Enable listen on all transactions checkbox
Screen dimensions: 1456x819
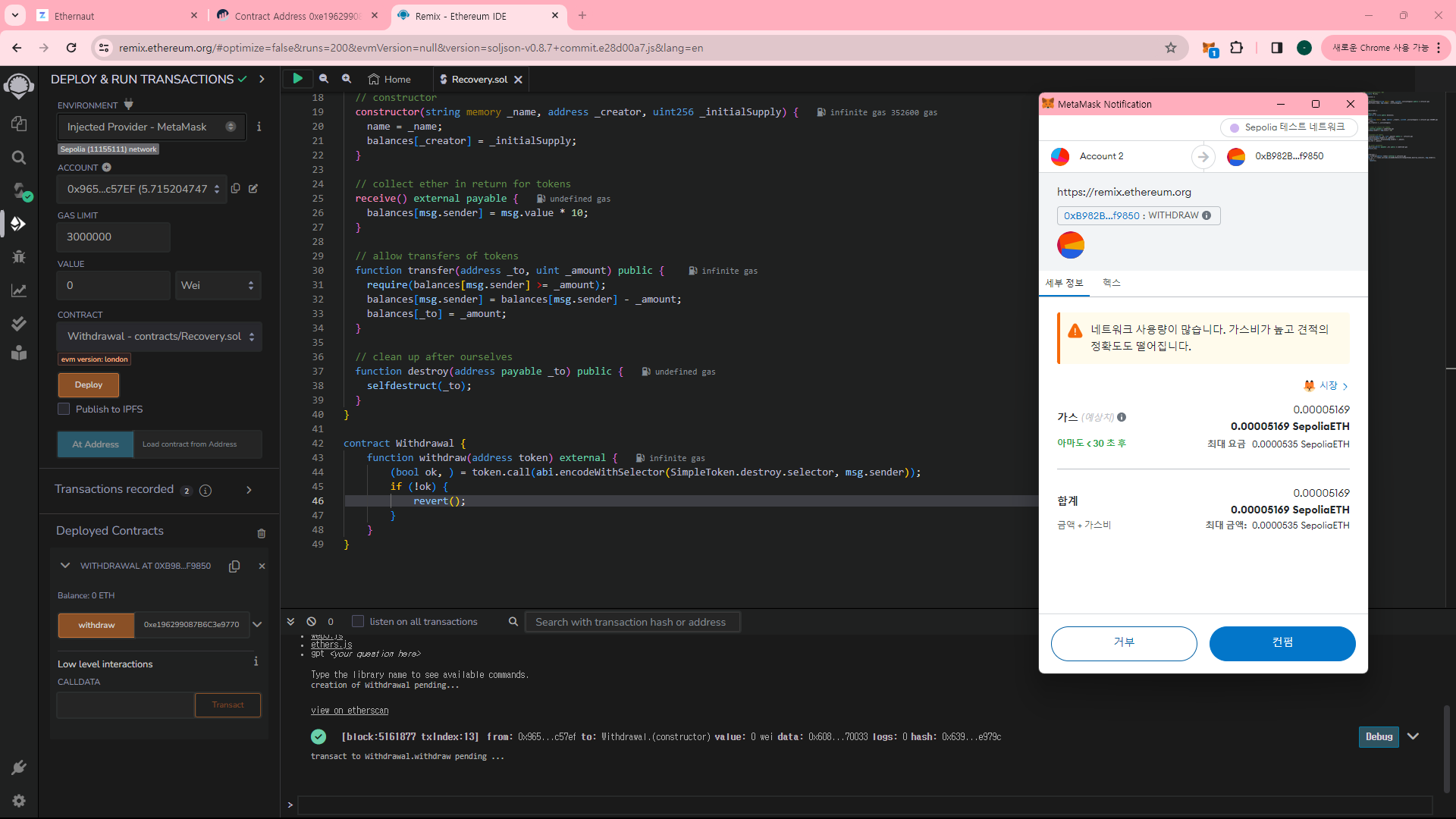tap(358, 621)
